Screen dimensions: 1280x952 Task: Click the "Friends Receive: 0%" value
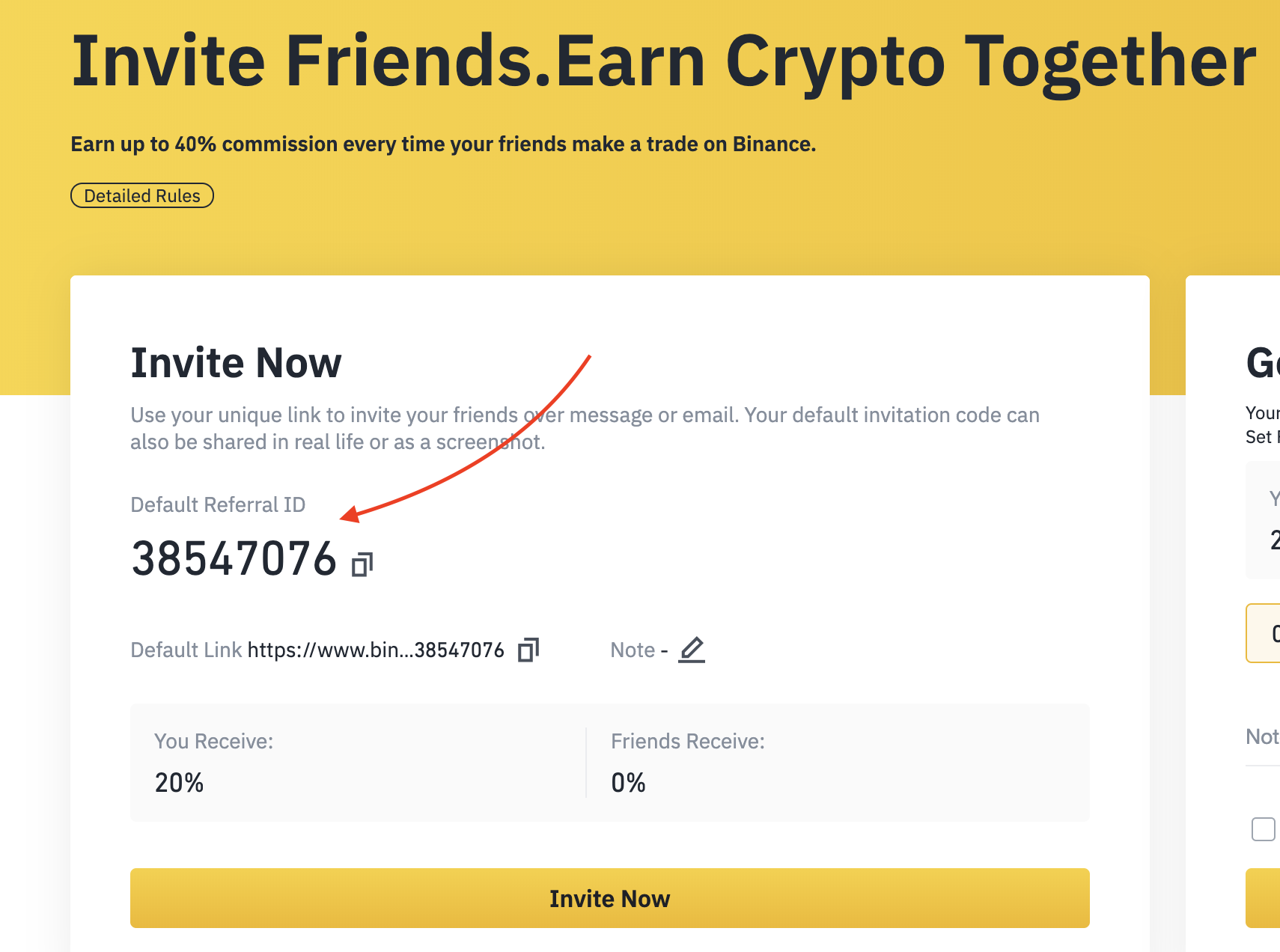tap(628, 783)
